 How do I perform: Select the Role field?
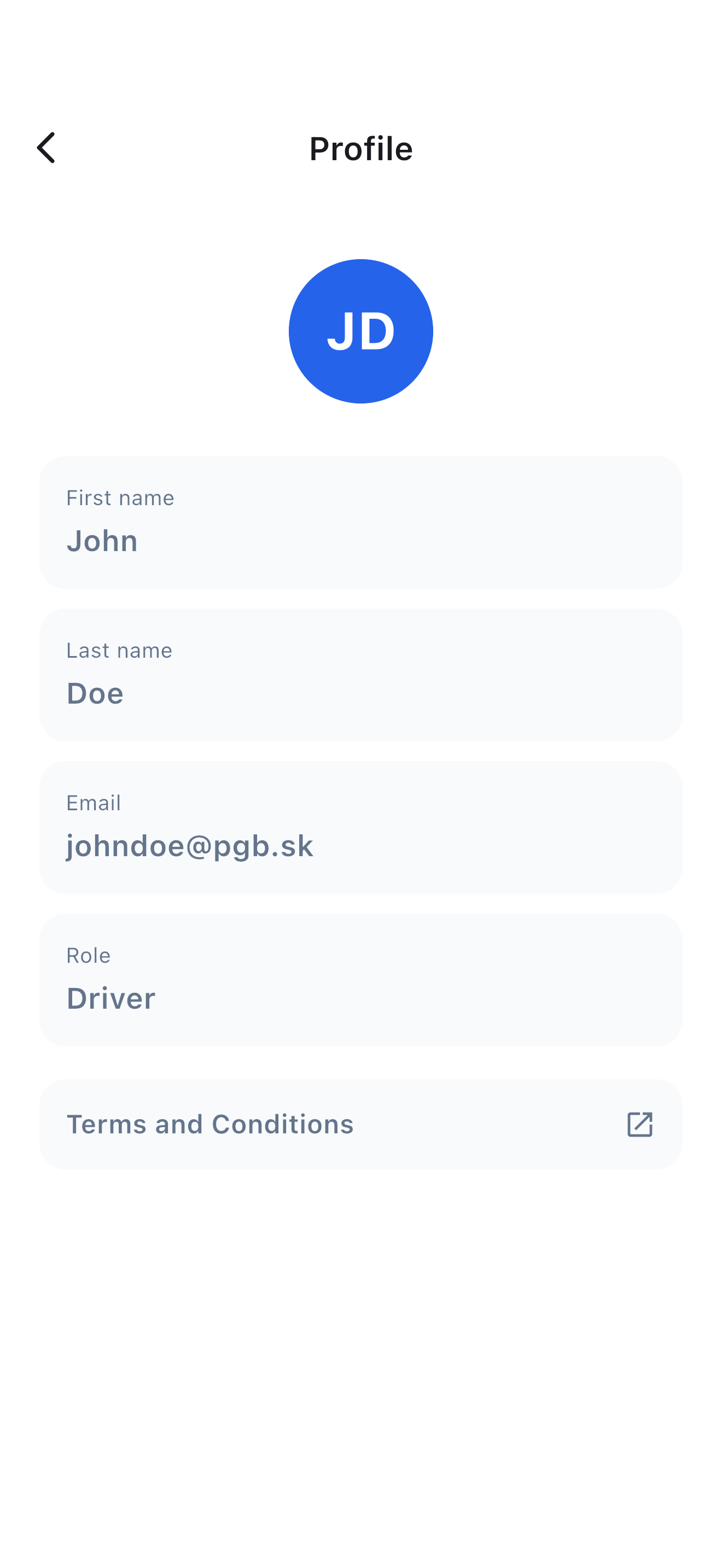click(361, 980)
